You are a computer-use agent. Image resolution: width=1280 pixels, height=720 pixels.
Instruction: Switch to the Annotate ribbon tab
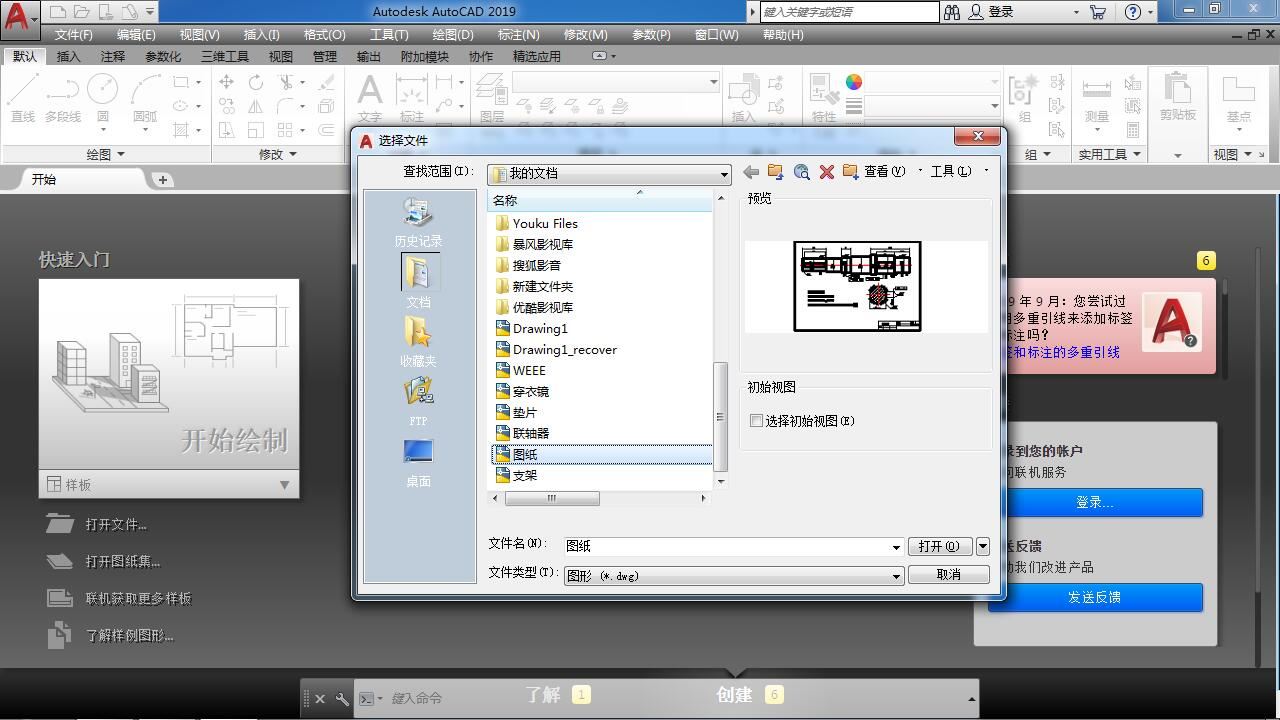113,57
